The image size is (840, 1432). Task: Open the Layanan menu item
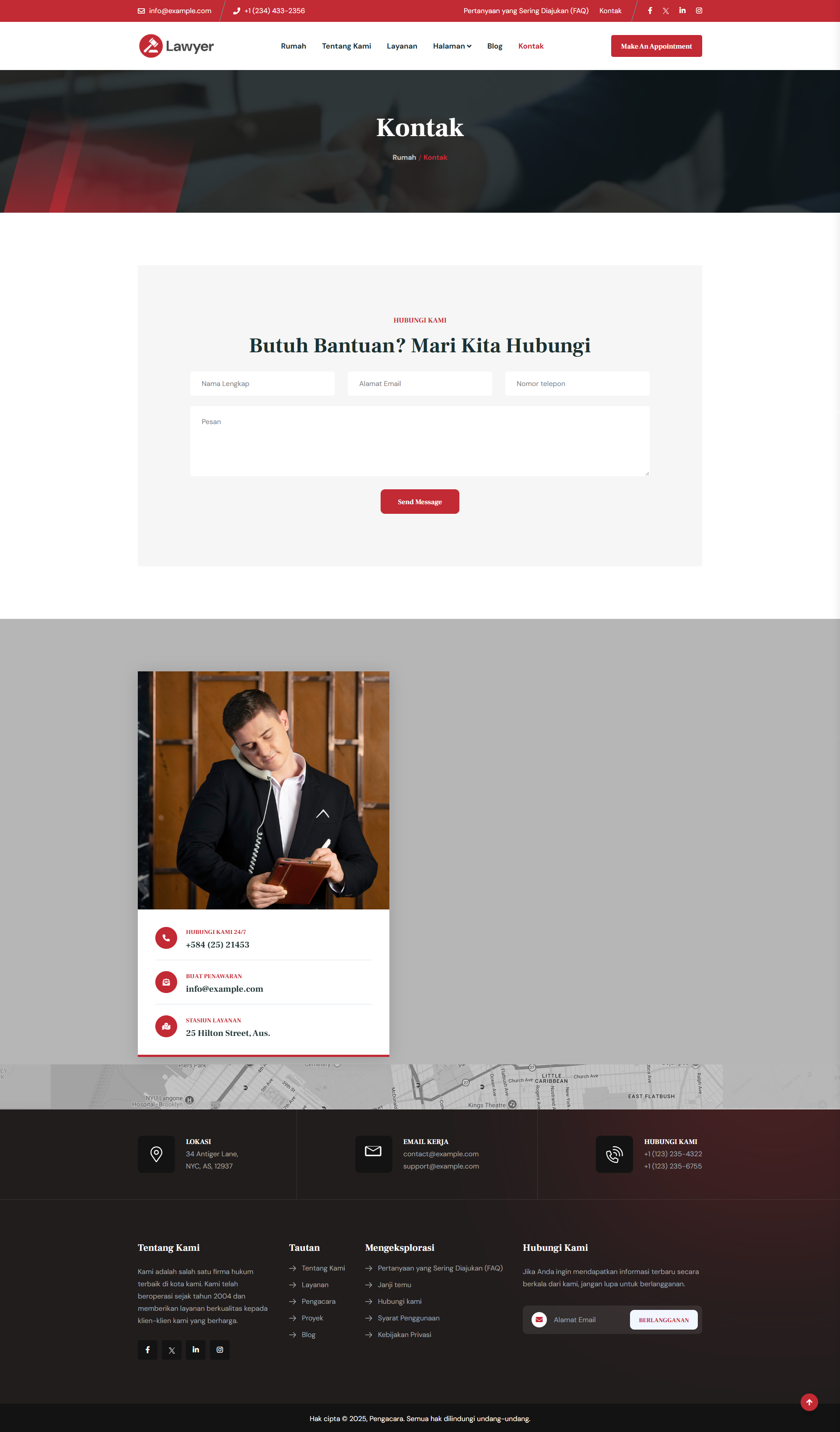pos(402,46)
